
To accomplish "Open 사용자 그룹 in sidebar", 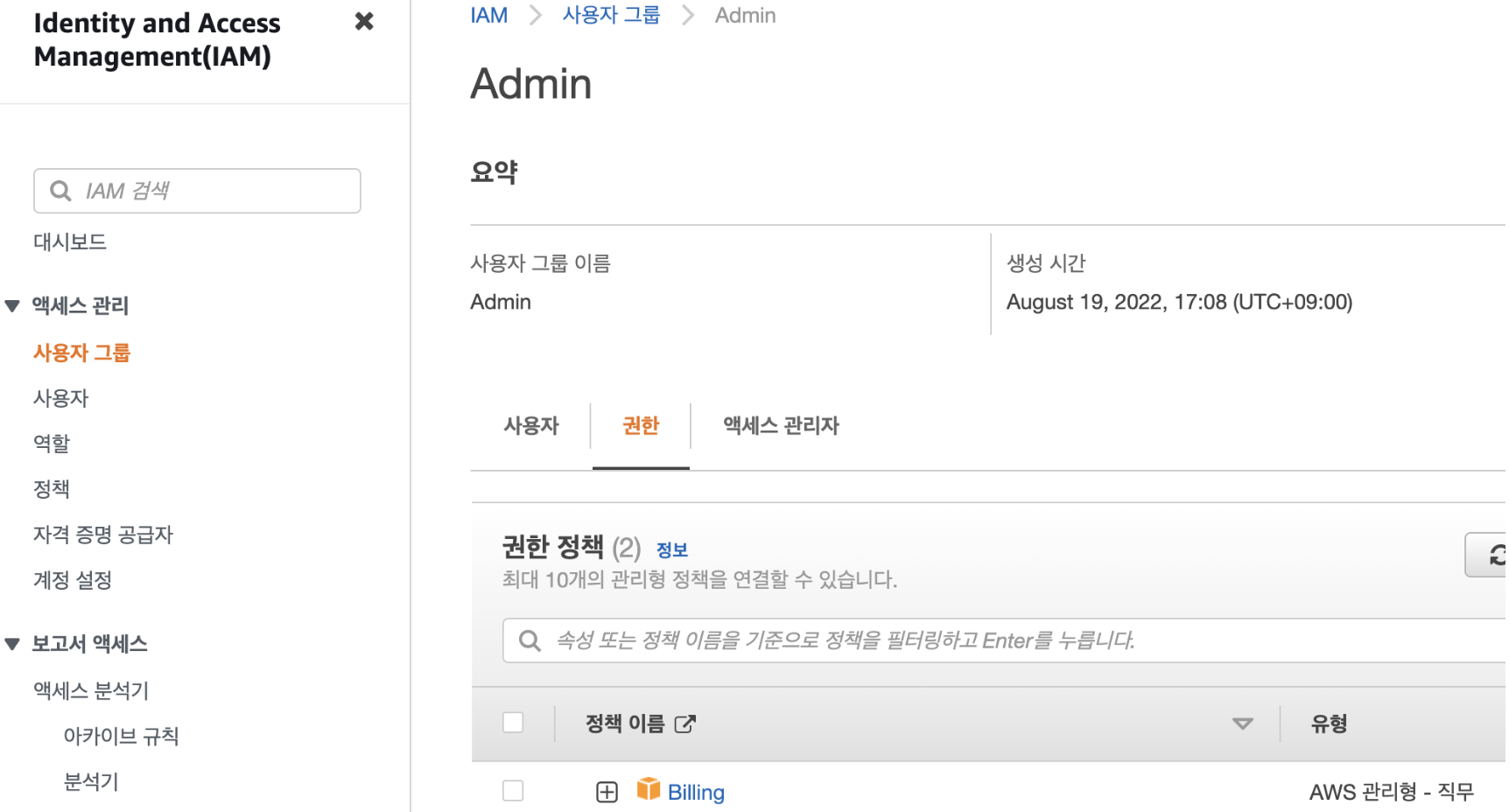I will [x=81, y=353].
